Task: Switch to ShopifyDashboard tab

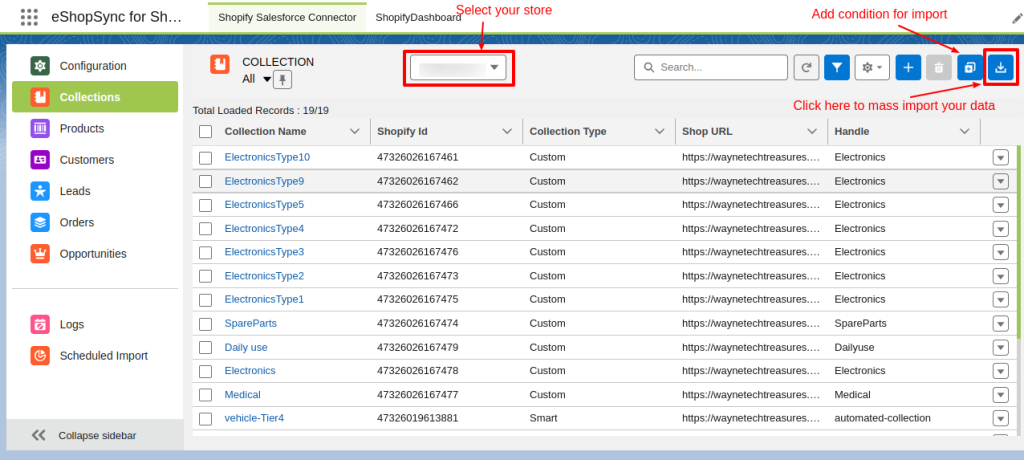Action: [418, 18]
